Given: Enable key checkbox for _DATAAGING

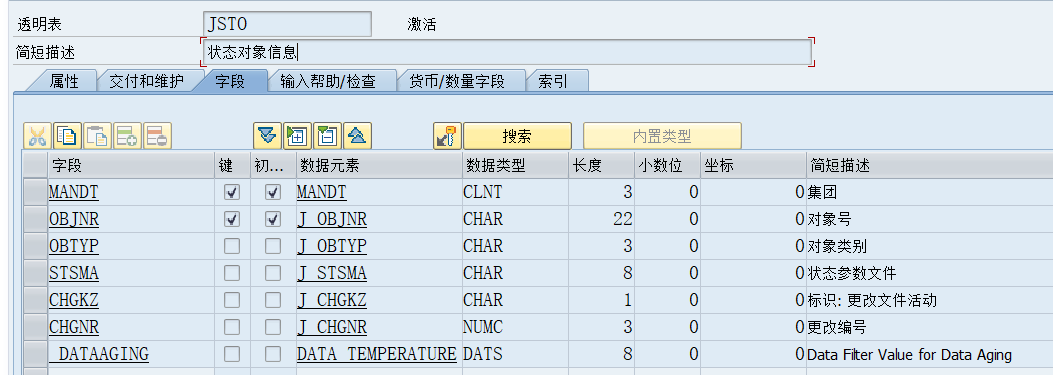Looking at the screenshot, I should (x=232, y=353).
